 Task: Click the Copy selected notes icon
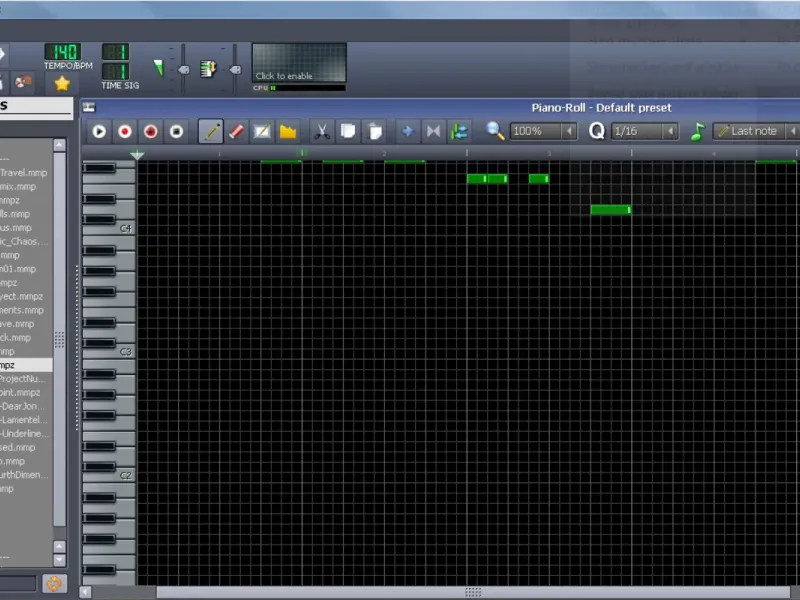[348, 132]
